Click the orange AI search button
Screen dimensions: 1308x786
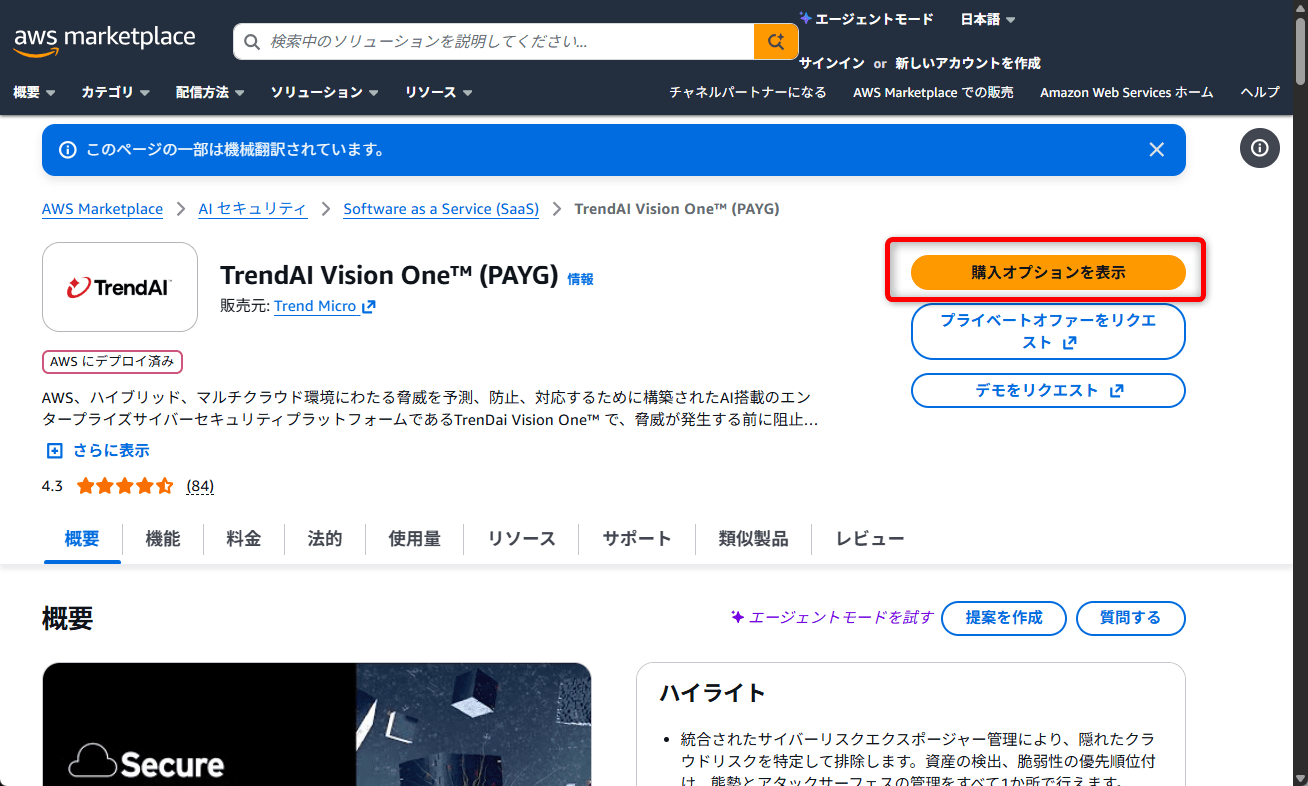pos(776,41)
